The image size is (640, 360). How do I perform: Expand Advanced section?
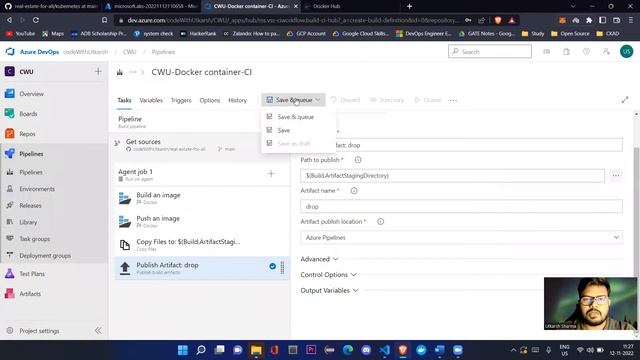[319, 259]
